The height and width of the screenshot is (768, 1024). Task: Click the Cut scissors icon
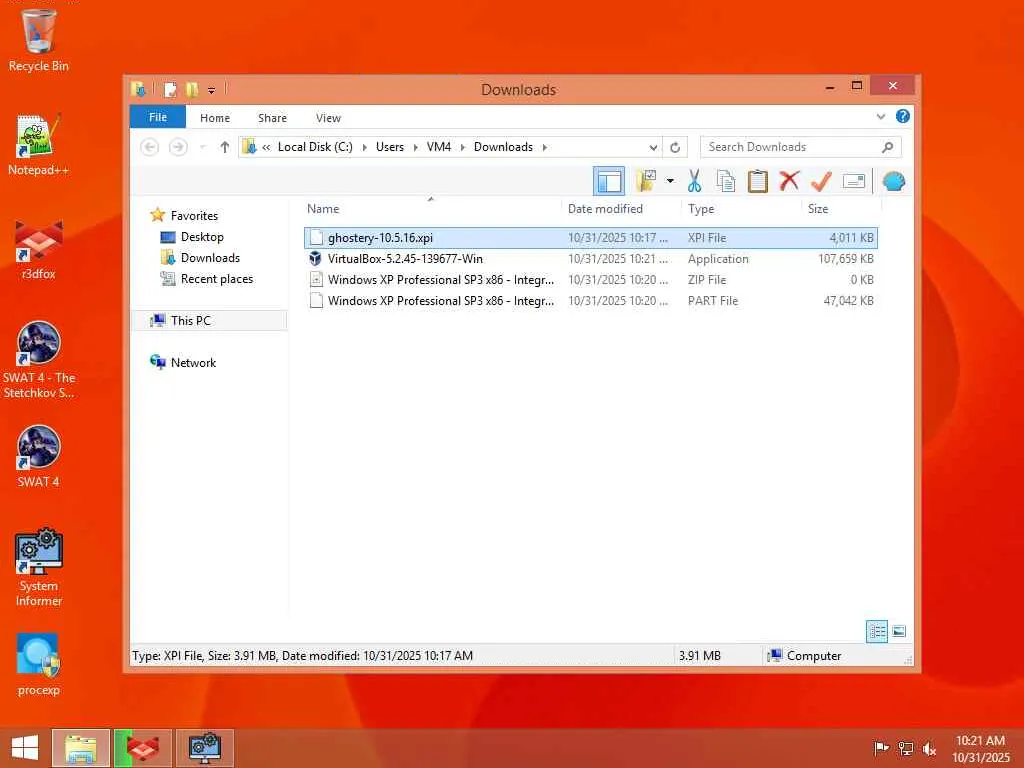click(694, 181)
